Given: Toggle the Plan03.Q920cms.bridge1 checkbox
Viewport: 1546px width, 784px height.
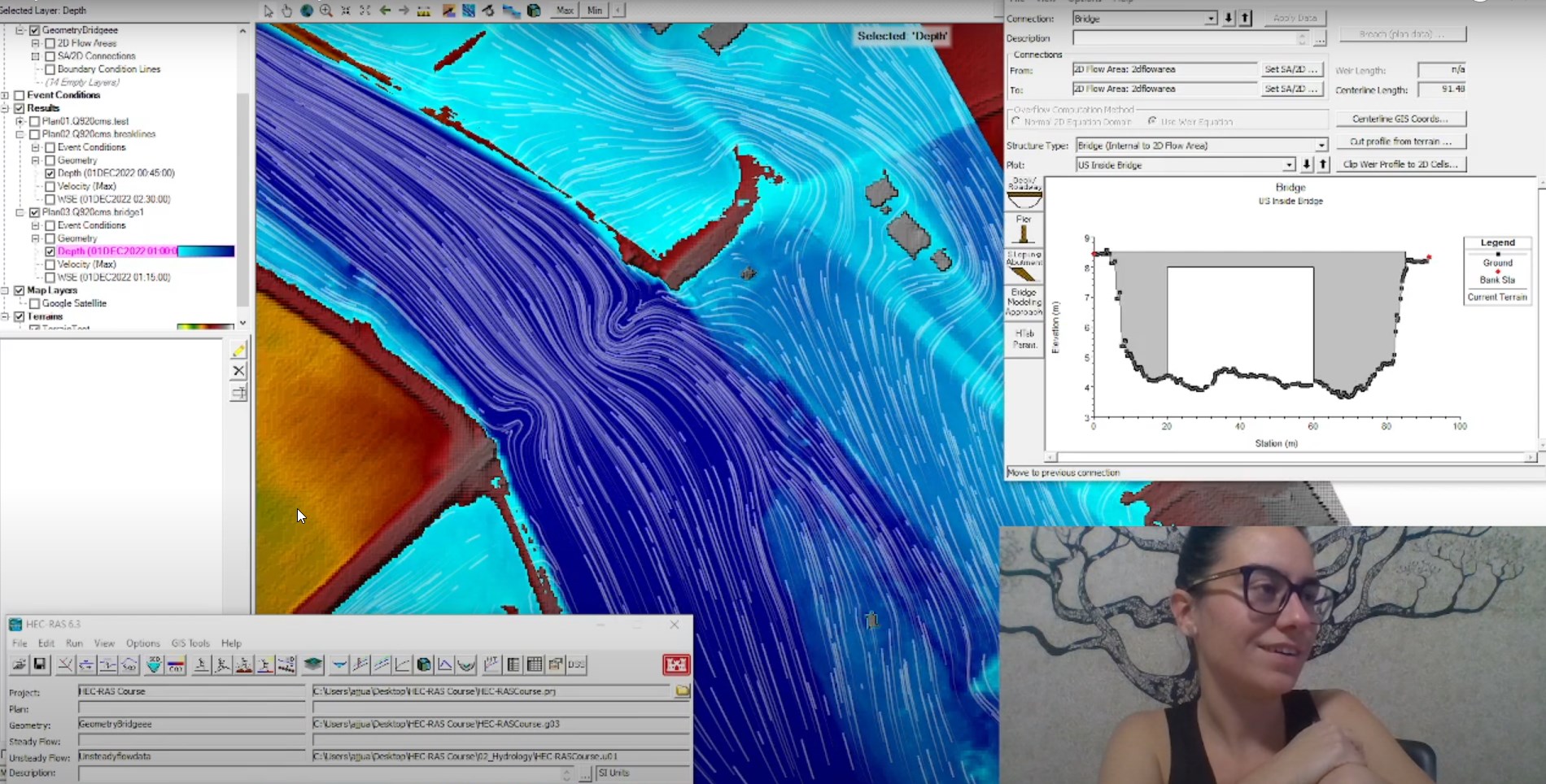Looking at the screenshot, I should click(34, 212).
